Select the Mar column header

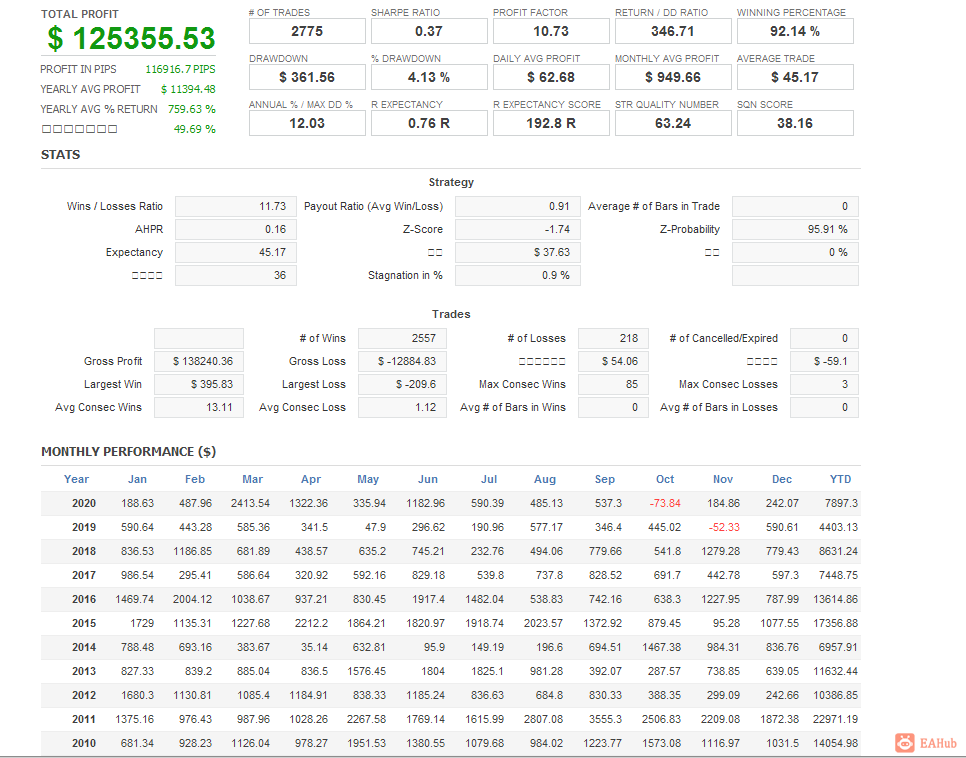click(x=253, y=479)
